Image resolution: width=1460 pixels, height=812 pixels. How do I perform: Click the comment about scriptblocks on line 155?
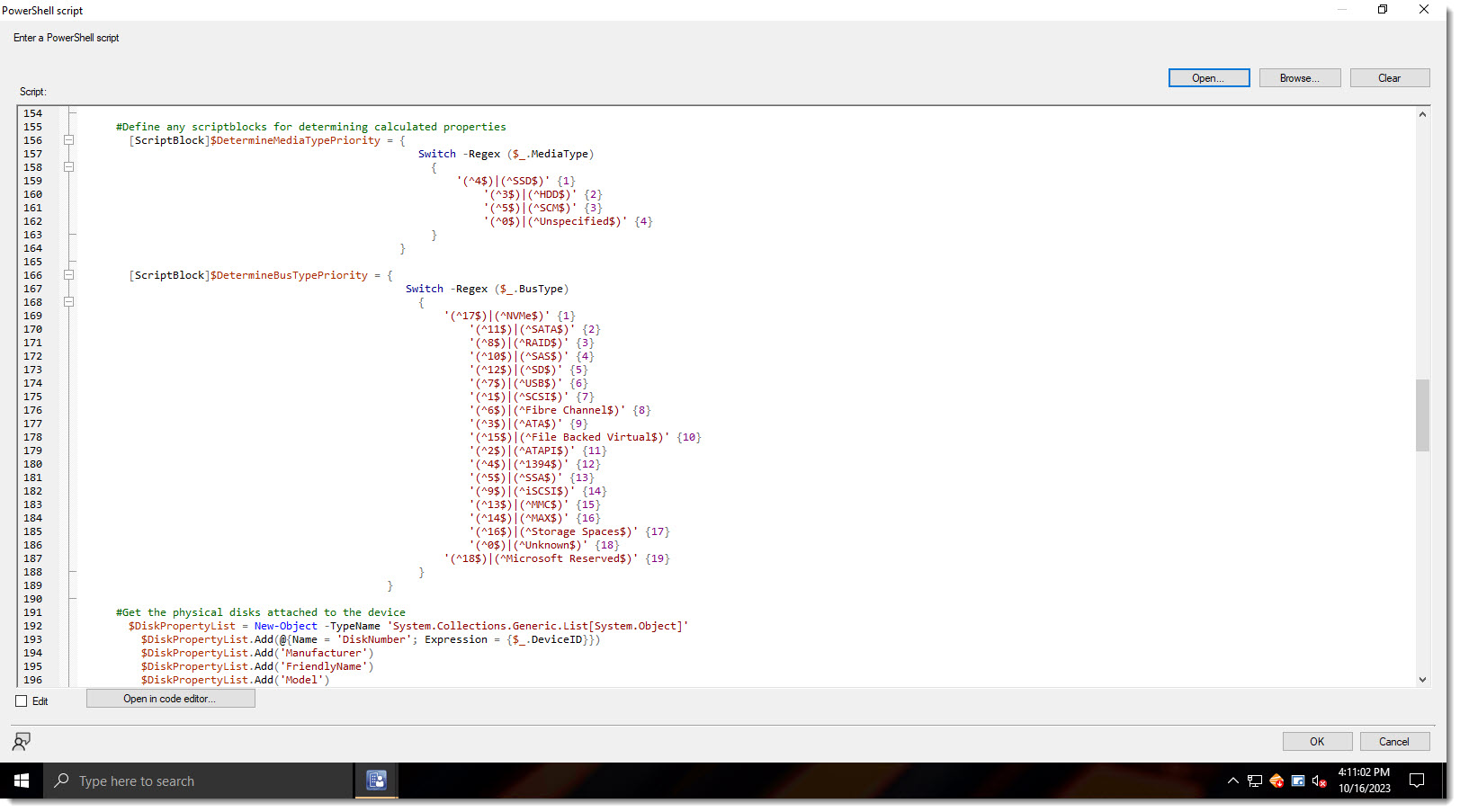coord(311,127)
